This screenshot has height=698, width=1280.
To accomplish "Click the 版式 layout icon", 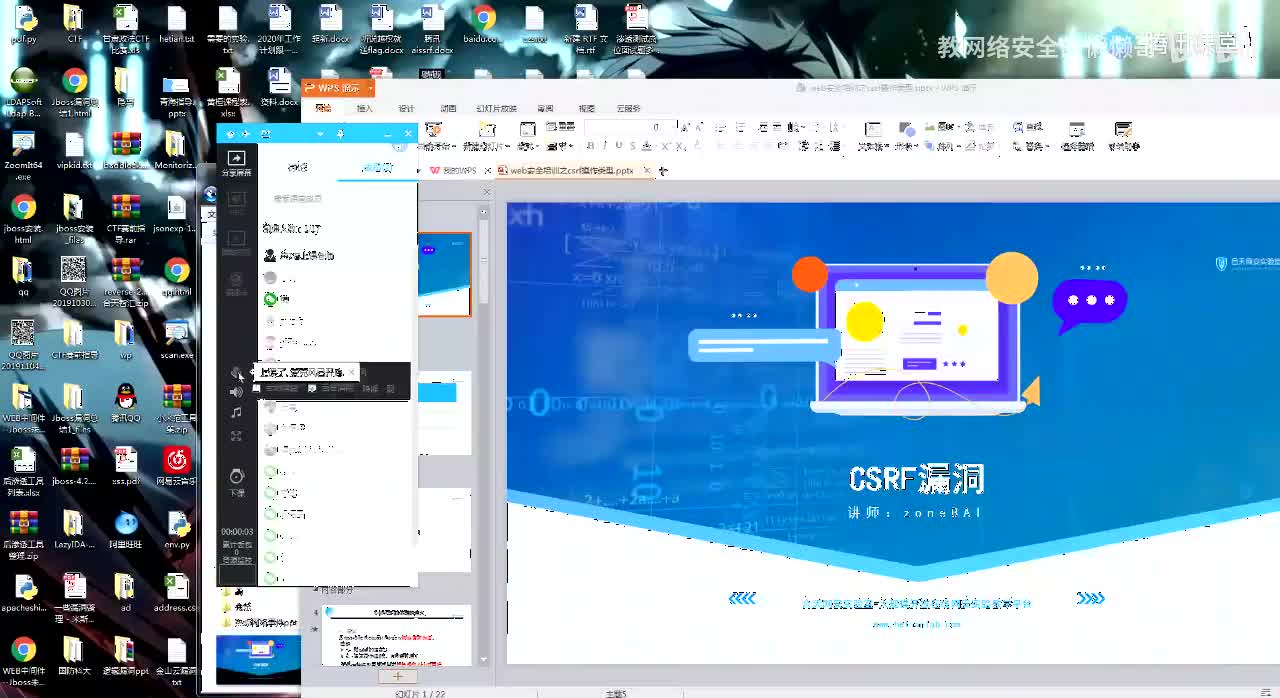I will click(527, 129).
